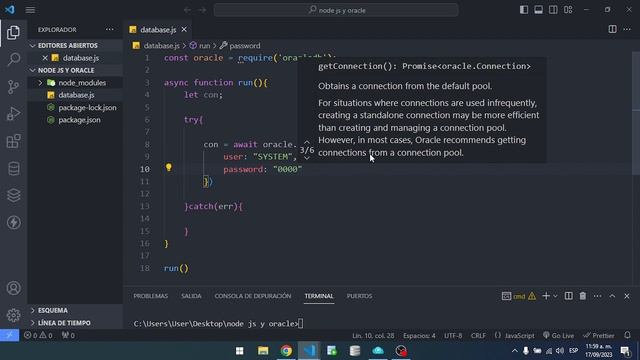Click the run breadcrumb item
This screenshot has height=360, width=640.
pos(204,46)
